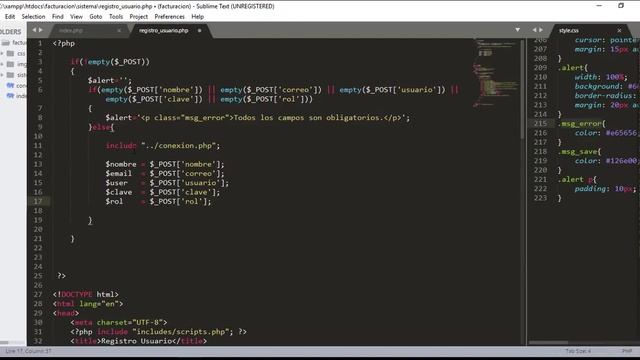Click the ".msg_save{" selector in style.css
This screenshot has width=640, height=360.
click(580, 151)
